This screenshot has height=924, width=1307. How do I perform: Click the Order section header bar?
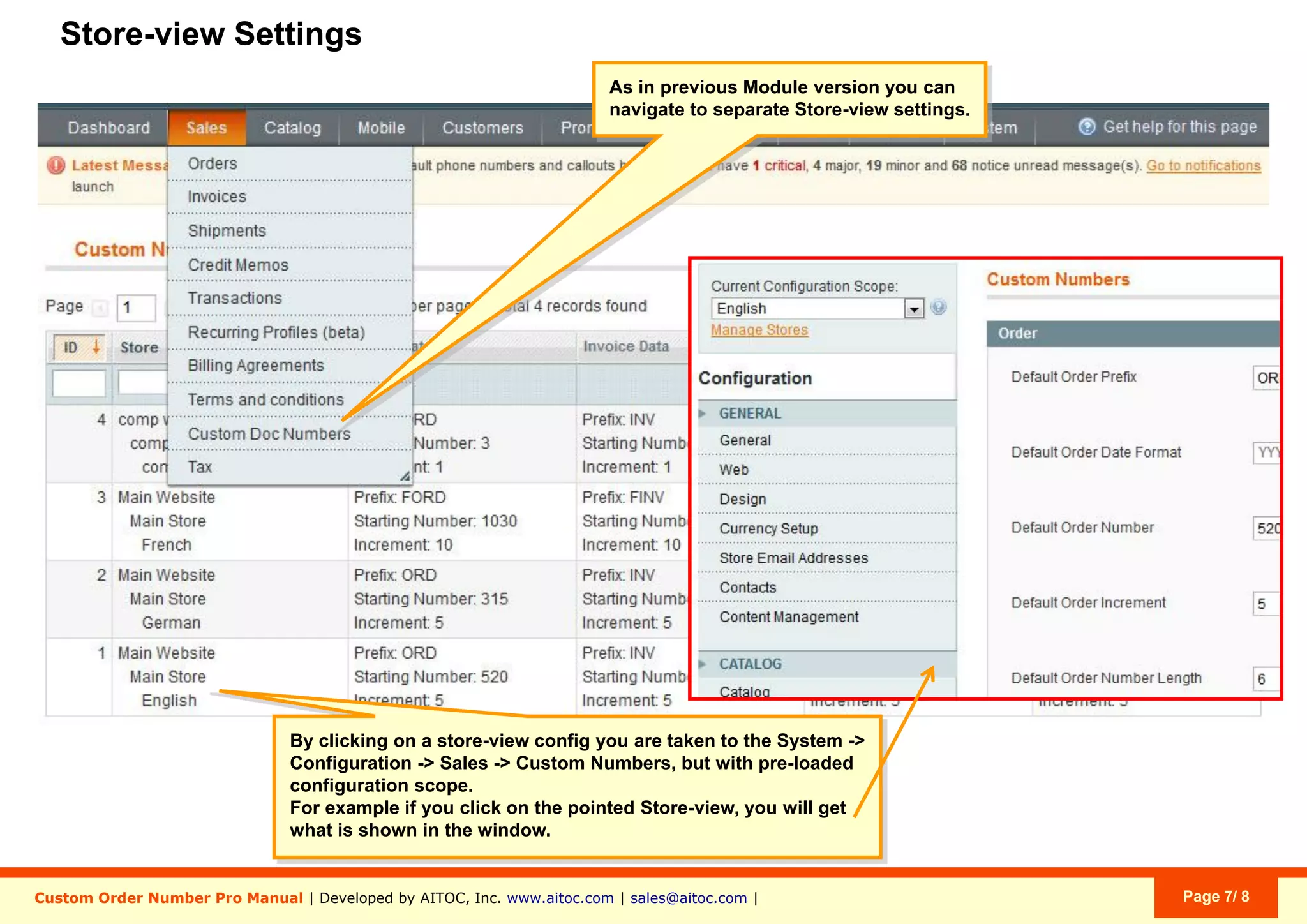coord(1133,334)
